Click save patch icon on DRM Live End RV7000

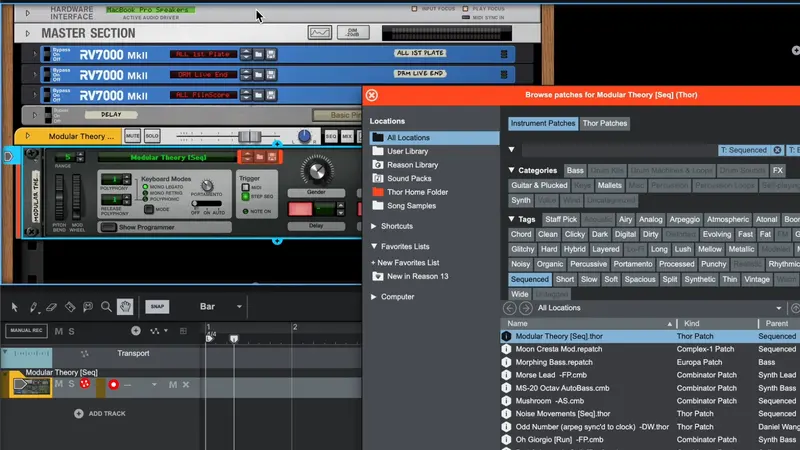click(271, 74)
